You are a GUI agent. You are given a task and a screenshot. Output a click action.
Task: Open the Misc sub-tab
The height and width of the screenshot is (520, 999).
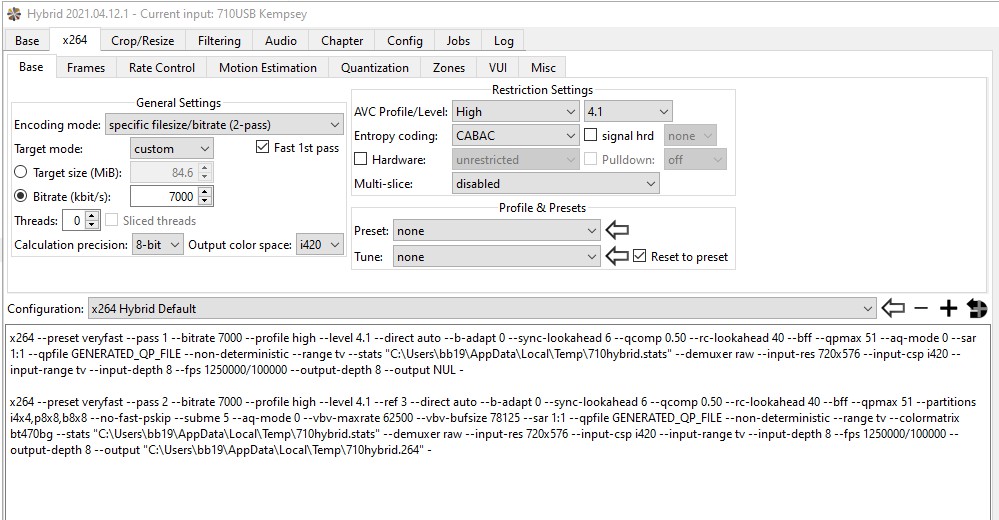click(543, 68)
